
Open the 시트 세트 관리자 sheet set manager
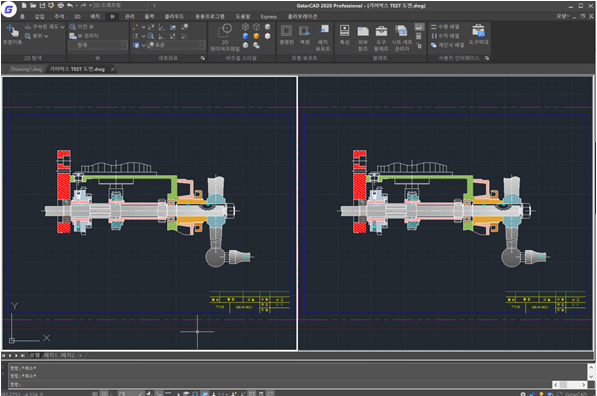[402, 38]
